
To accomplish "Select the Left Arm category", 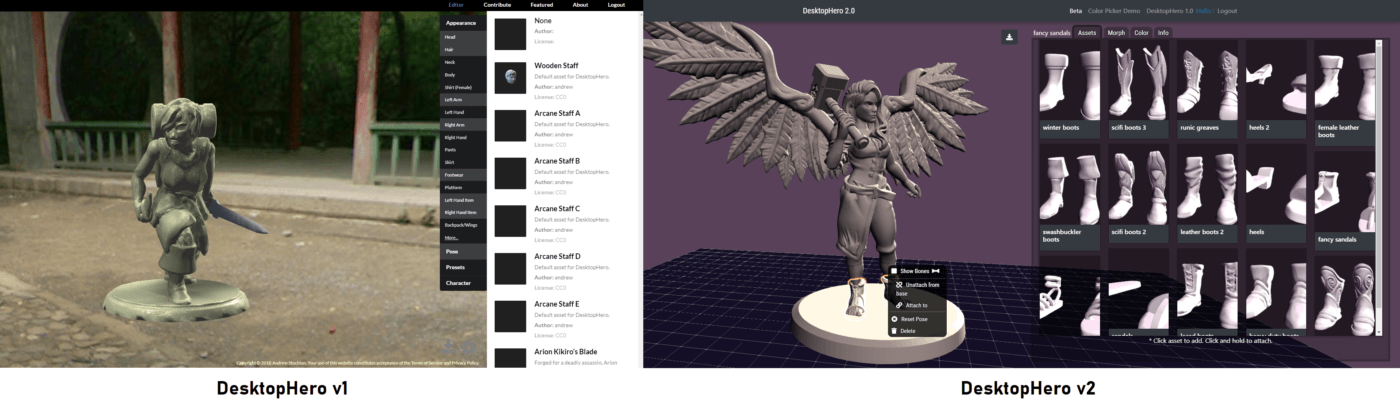I will pyautogui.click(x=463, y=99).
